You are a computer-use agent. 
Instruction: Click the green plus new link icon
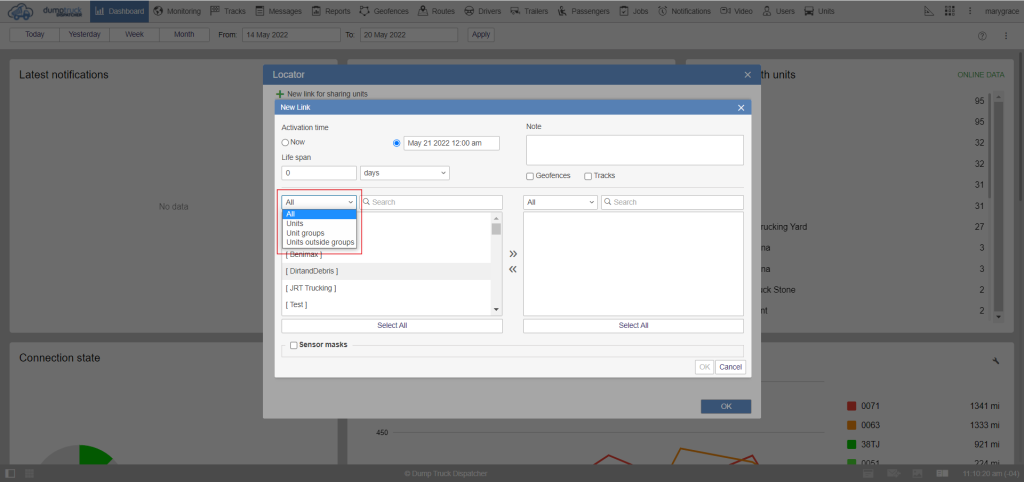point(280,93)
